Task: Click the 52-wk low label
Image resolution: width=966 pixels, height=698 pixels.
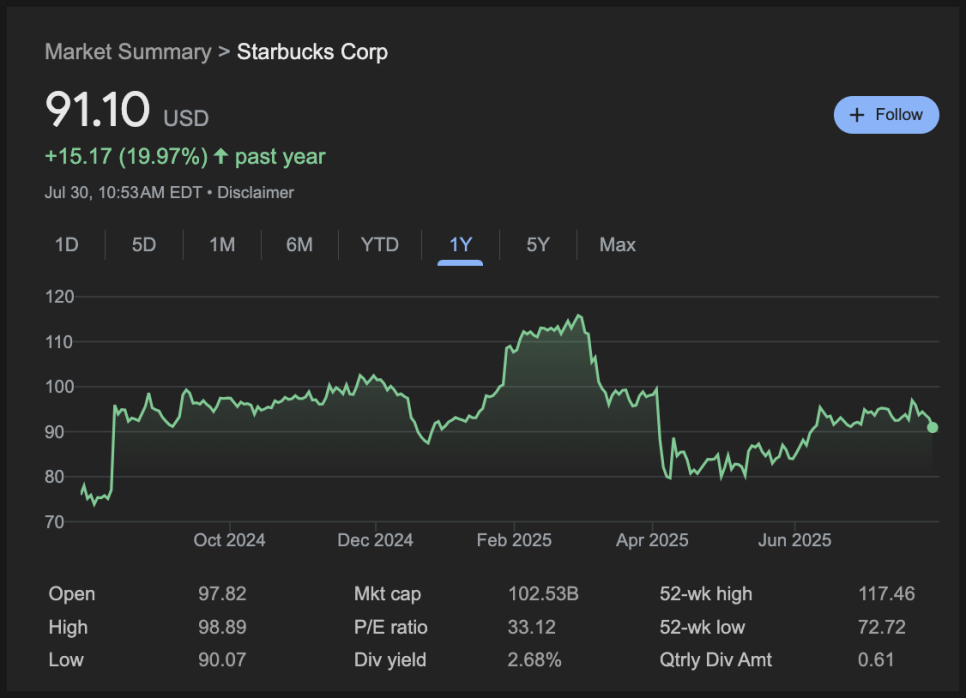Action: click(x=702, y=627)
